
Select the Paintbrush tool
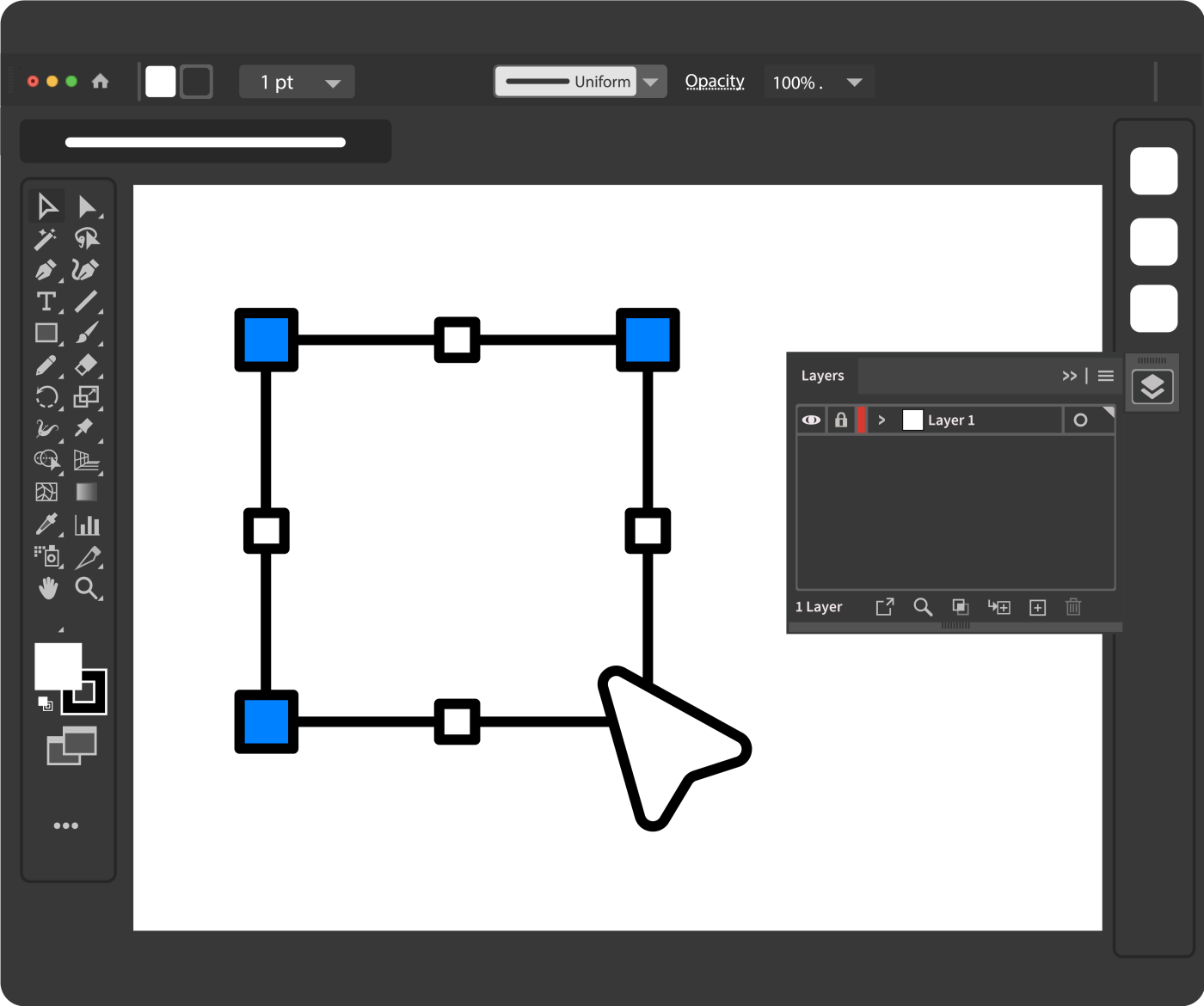point(87,334)
